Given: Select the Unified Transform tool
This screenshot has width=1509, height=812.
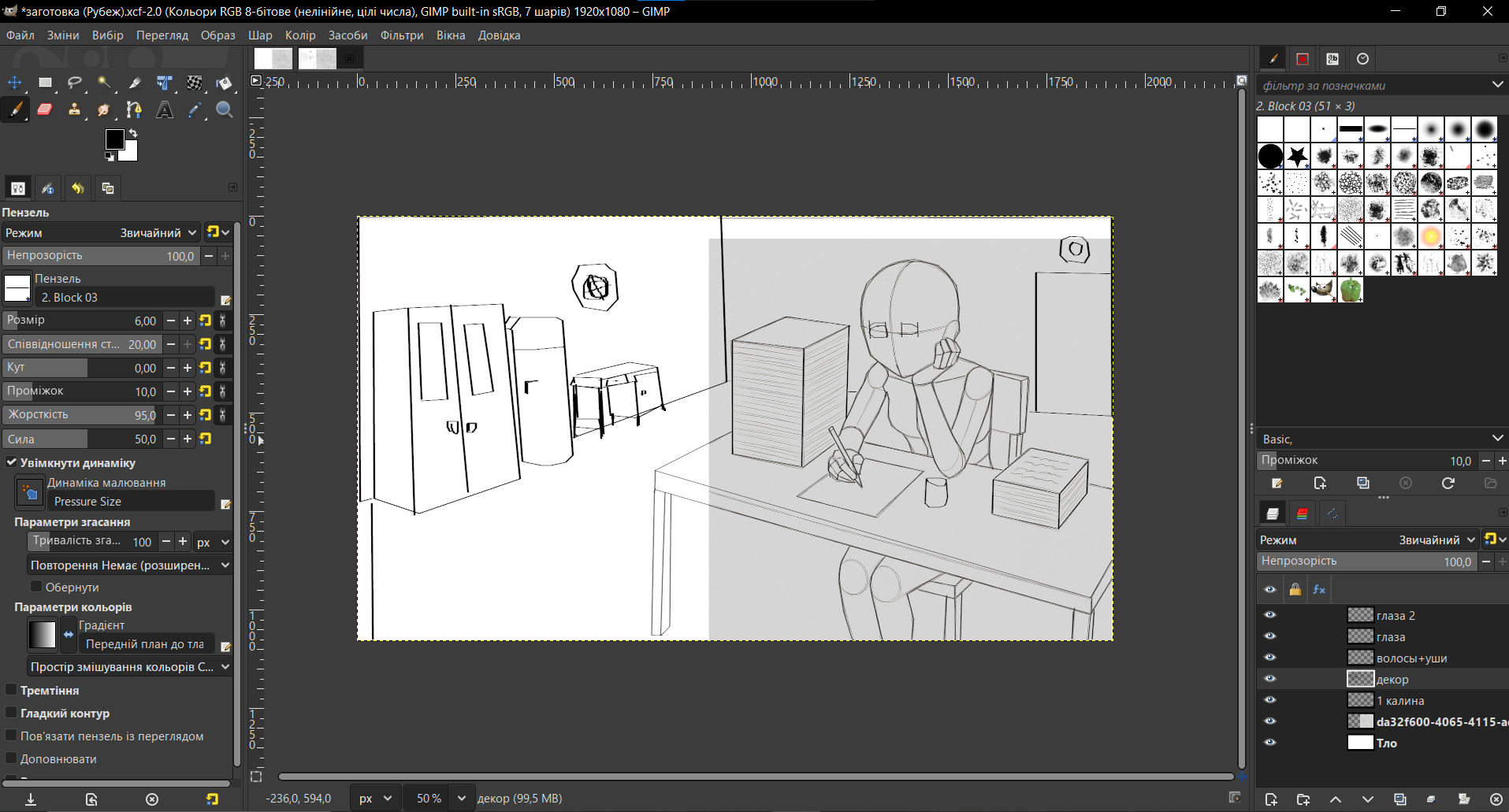Looking at the screenshot, I should [x=165, y=83].
